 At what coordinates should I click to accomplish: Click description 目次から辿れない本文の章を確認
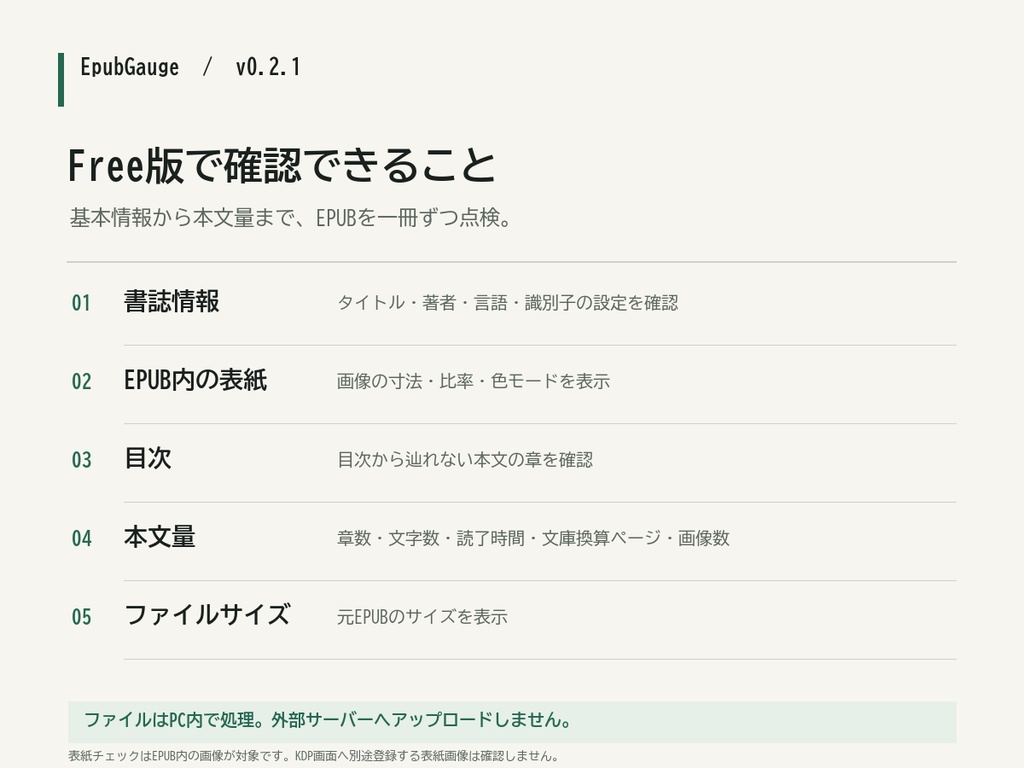[x=465, y=460]
